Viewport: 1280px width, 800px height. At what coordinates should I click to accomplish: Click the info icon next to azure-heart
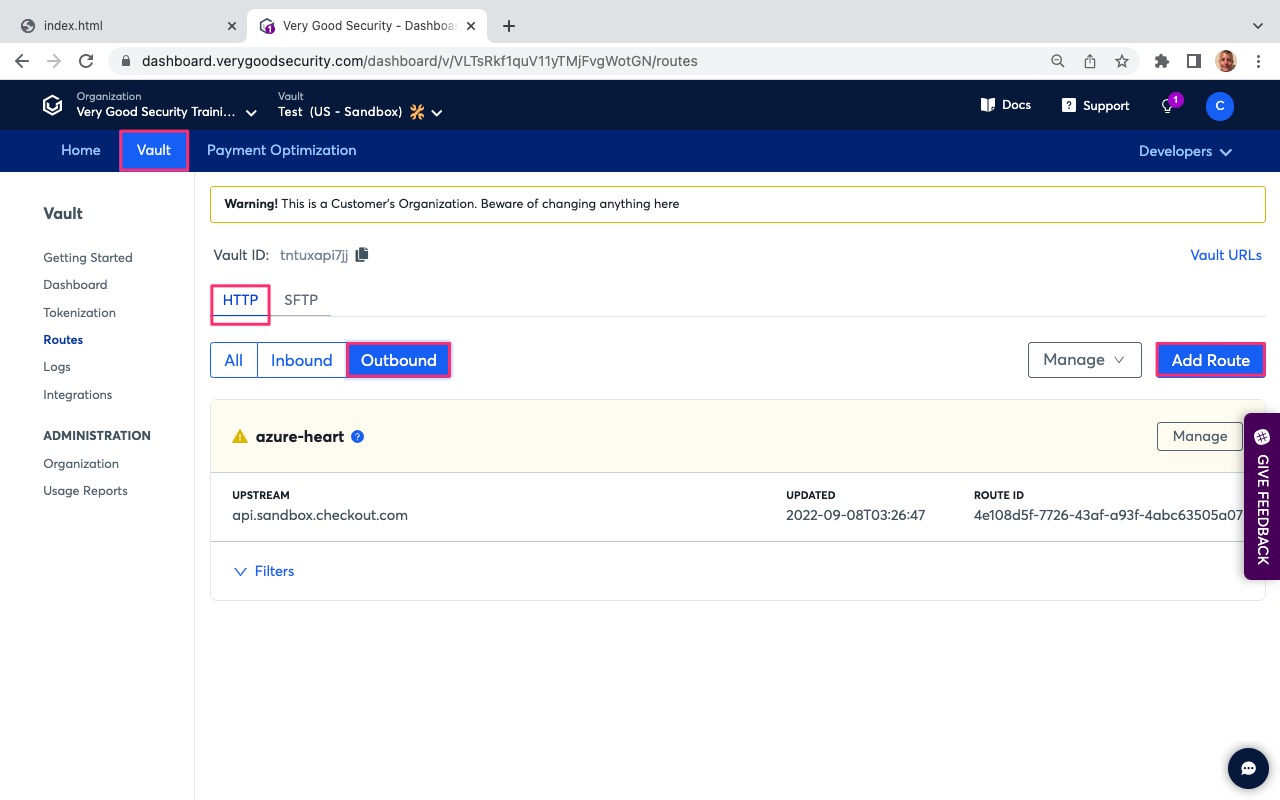click(358, 437)
